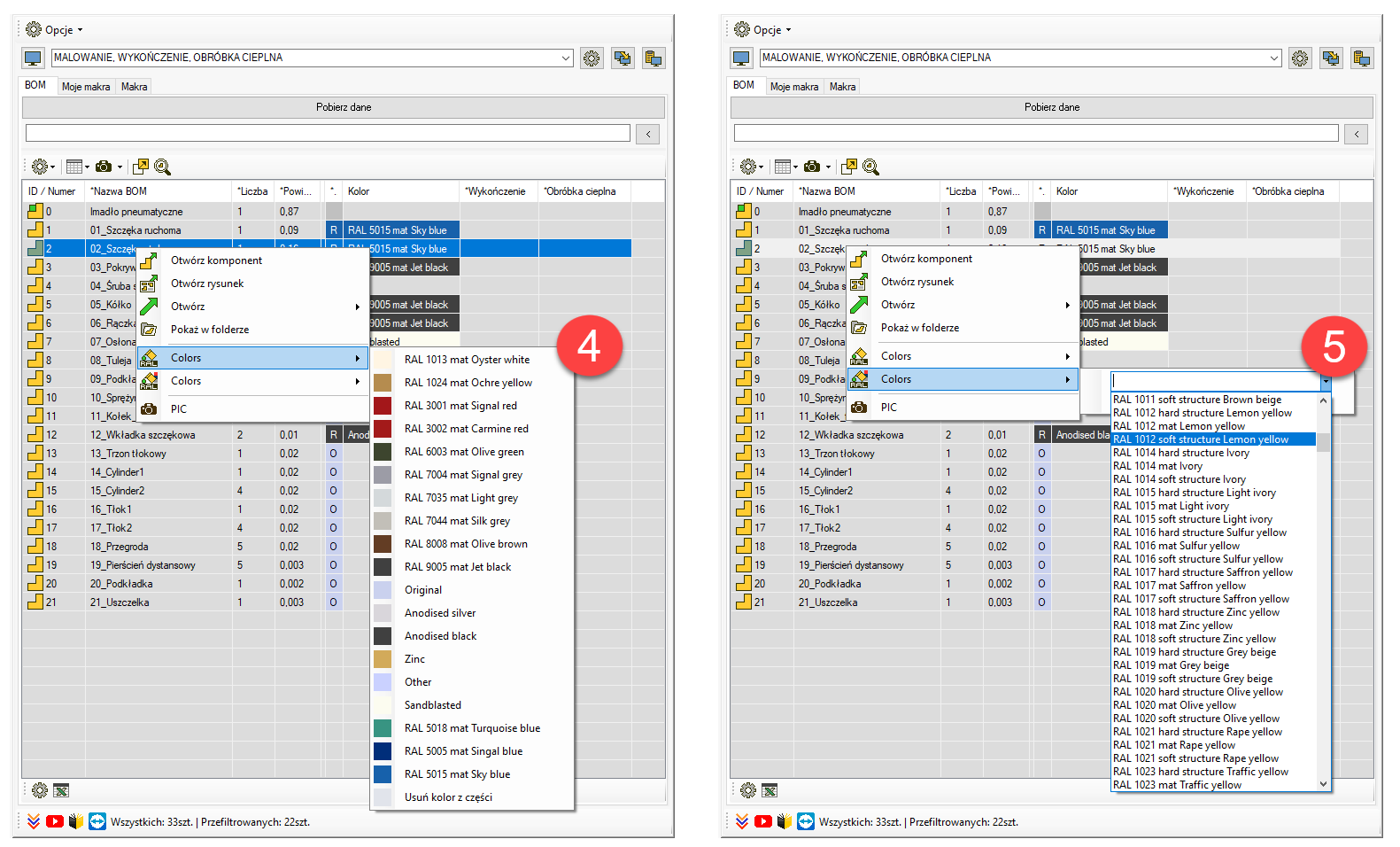Click Pobierz dane button in right panel
The image size is (1400, 847).
click(x=1052, y=107)
